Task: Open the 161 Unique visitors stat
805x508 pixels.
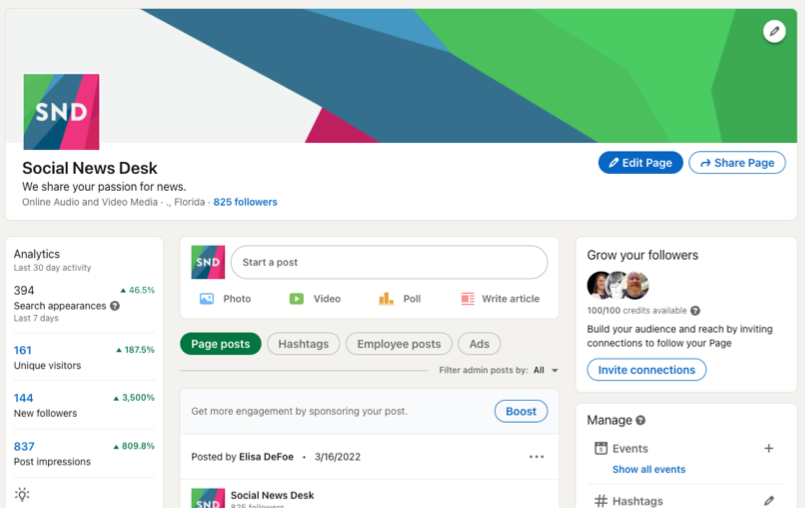Action: click(23, 350)
